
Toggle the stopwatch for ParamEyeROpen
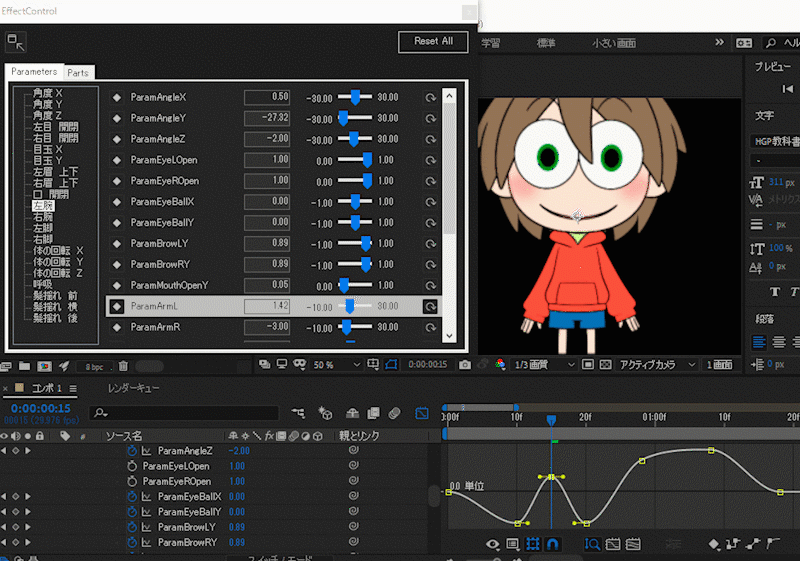[x=132, y=481]
